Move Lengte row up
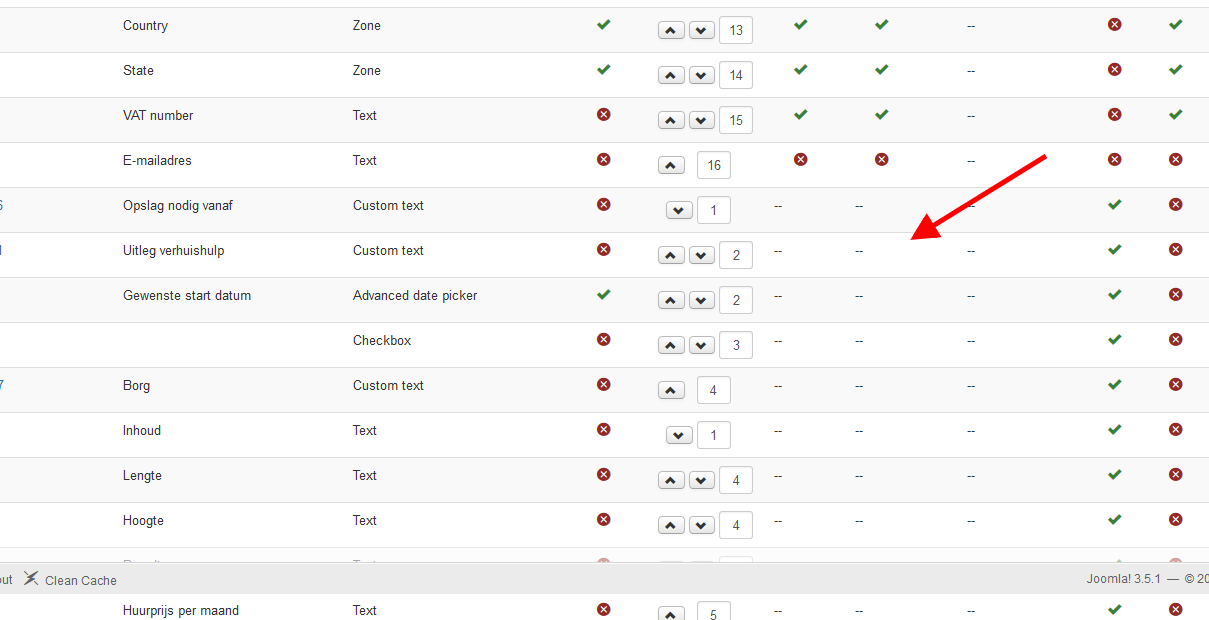This screenshot has width=1209, height=620. (x=671, y=480)
